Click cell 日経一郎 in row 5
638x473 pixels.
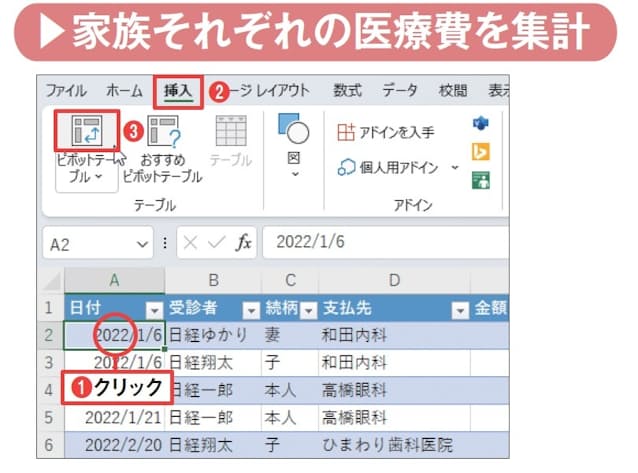click(x=213, y=418)
